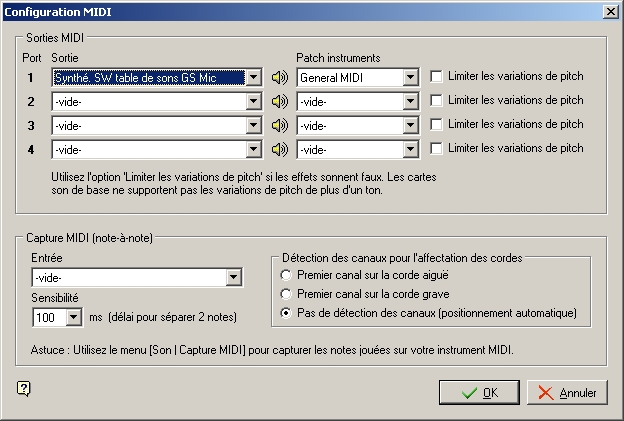Test sound for MIDI port 1 speaker icon
624x421 pixels.
coord(279,77)
